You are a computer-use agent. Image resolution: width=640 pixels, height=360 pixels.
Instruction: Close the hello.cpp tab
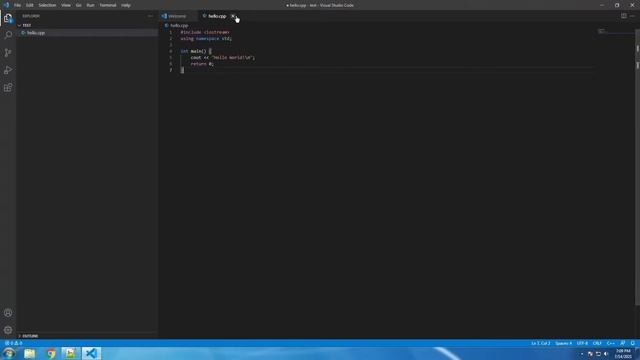[x=233, y=16]
